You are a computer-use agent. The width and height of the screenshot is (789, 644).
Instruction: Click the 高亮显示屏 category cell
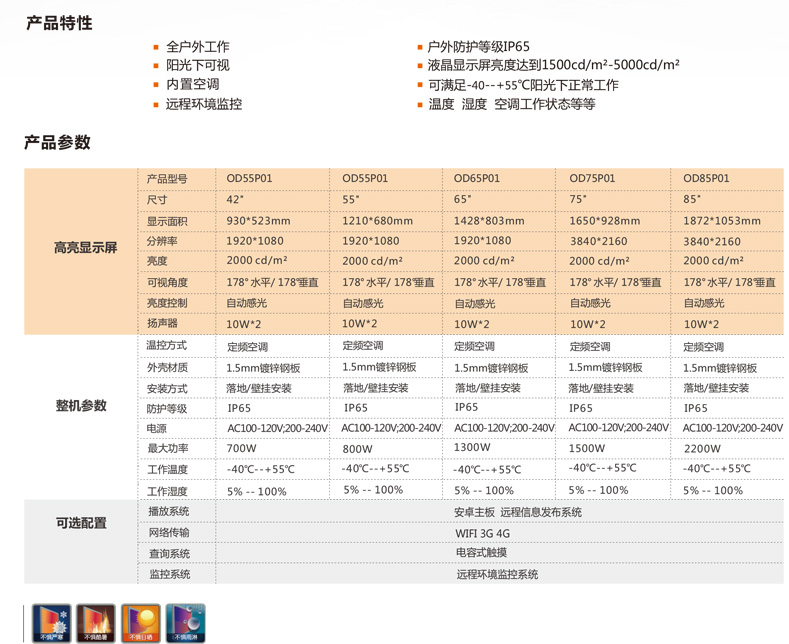85,247
